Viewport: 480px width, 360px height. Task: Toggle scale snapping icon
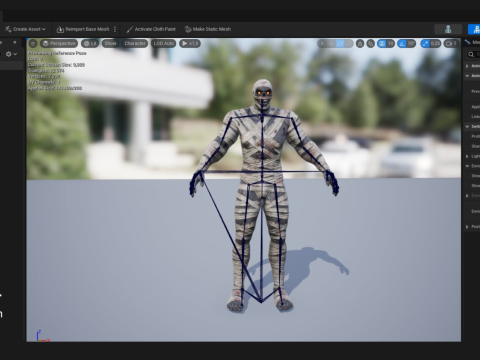[425, 43]
